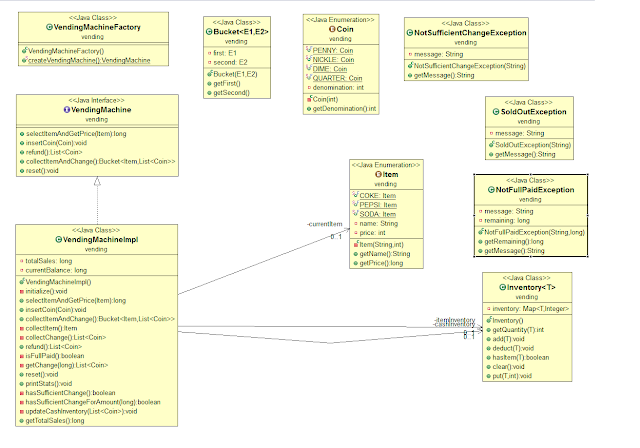This screenshot has height=448, width=640.
Task: Click the Inventory() constructor icon
Action: (489, 320)
